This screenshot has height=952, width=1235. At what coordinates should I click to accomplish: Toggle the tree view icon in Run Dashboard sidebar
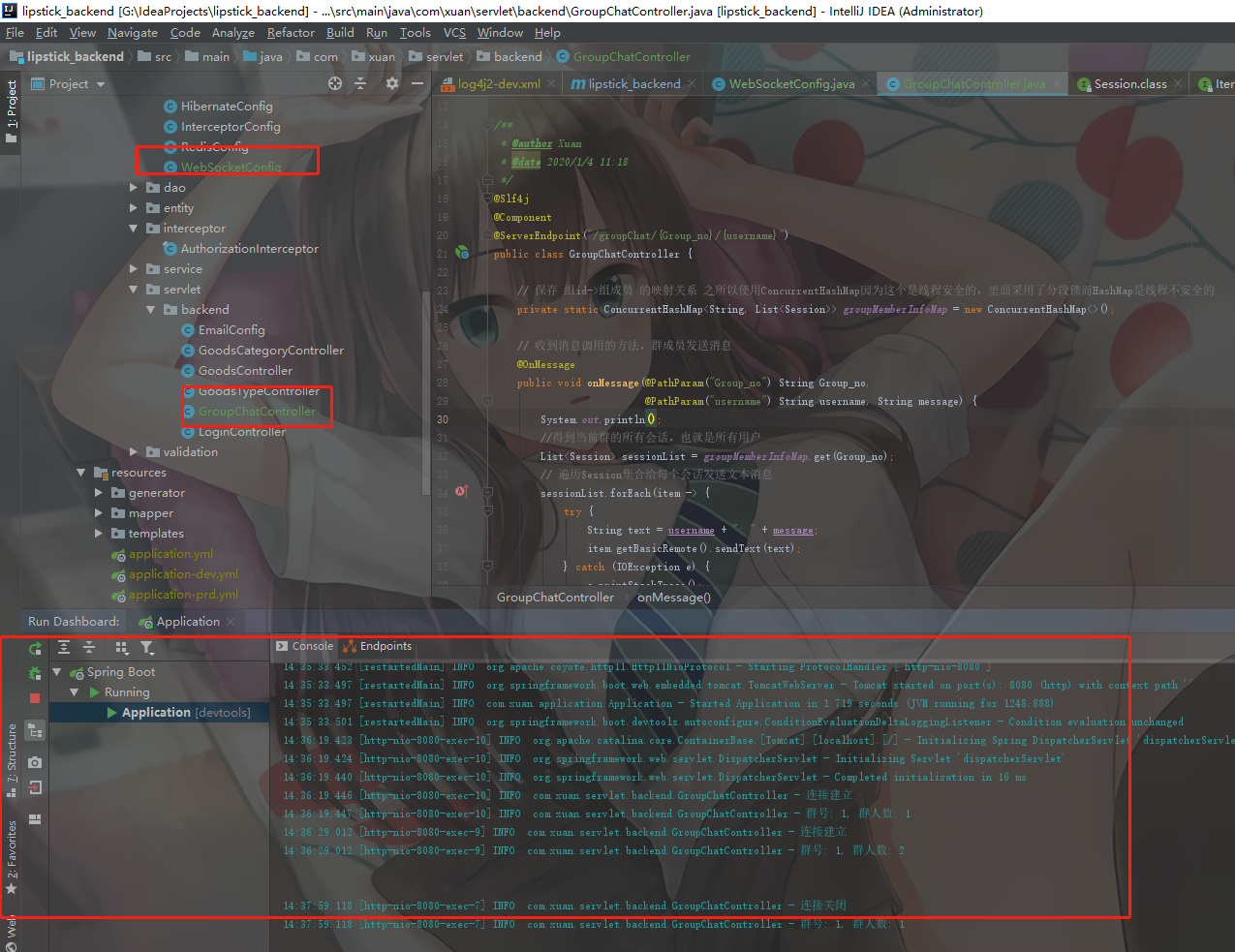[35, 730]
